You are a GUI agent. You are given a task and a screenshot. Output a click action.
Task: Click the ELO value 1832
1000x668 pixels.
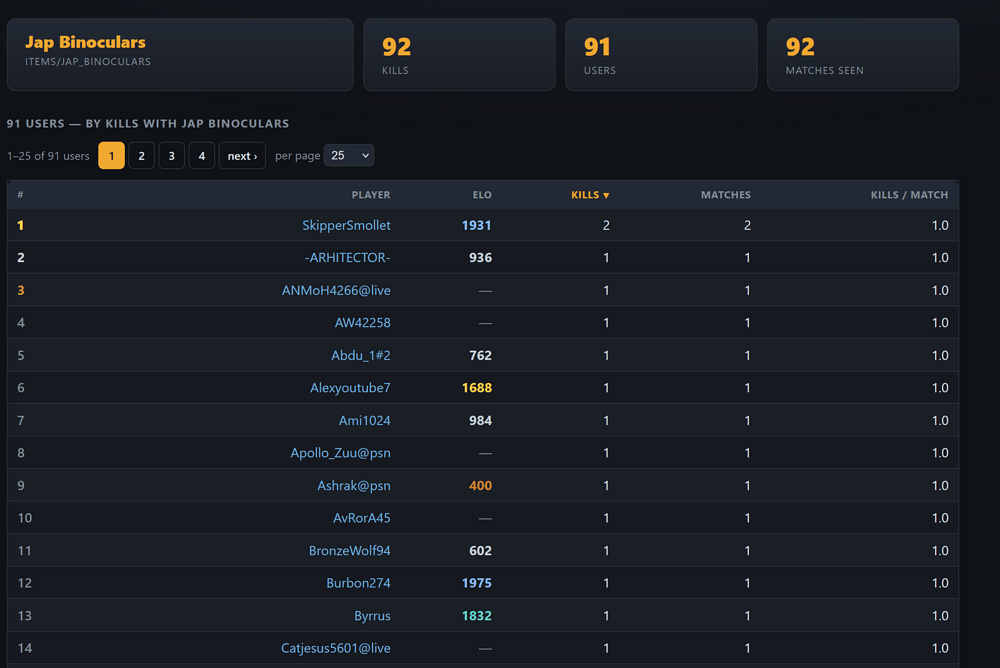(x=476, y=616)
